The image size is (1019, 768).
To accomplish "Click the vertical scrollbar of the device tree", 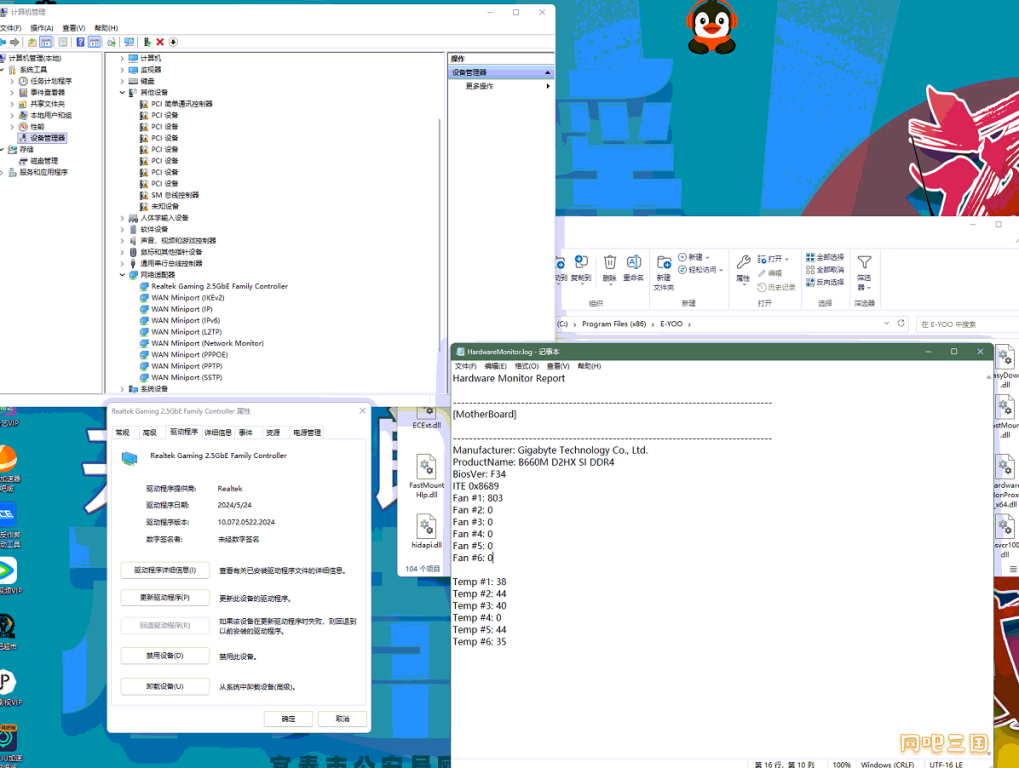I will coord(440,253).
